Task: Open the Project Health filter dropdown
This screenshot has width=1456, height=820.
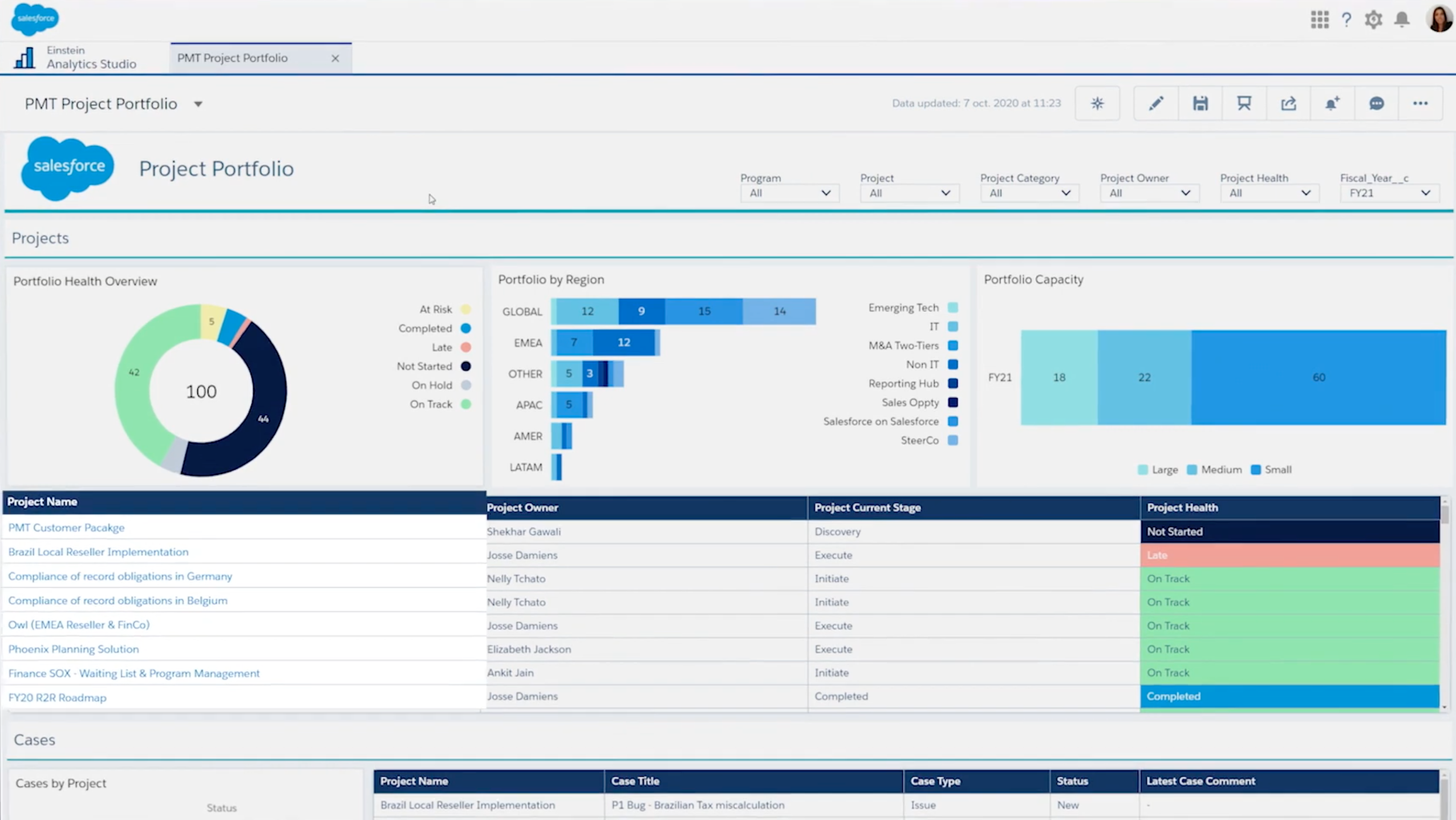Action: [x=1270, y=193]
